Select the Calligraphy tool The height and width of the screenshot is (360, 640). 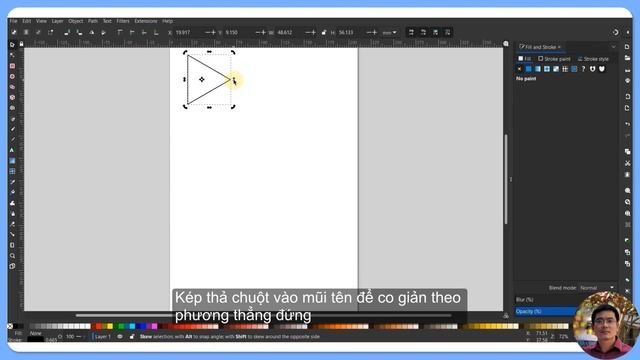12,140
